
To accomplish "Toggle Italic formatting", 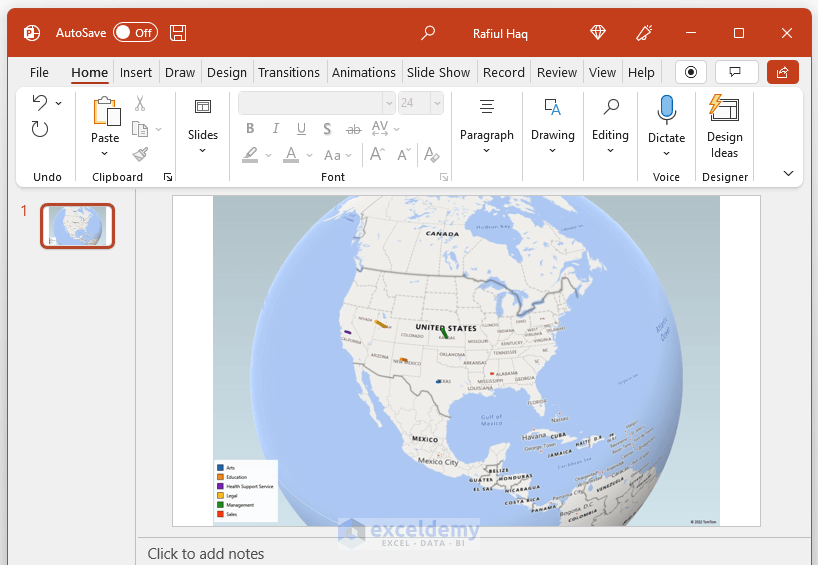I will (x=275, y=128).
